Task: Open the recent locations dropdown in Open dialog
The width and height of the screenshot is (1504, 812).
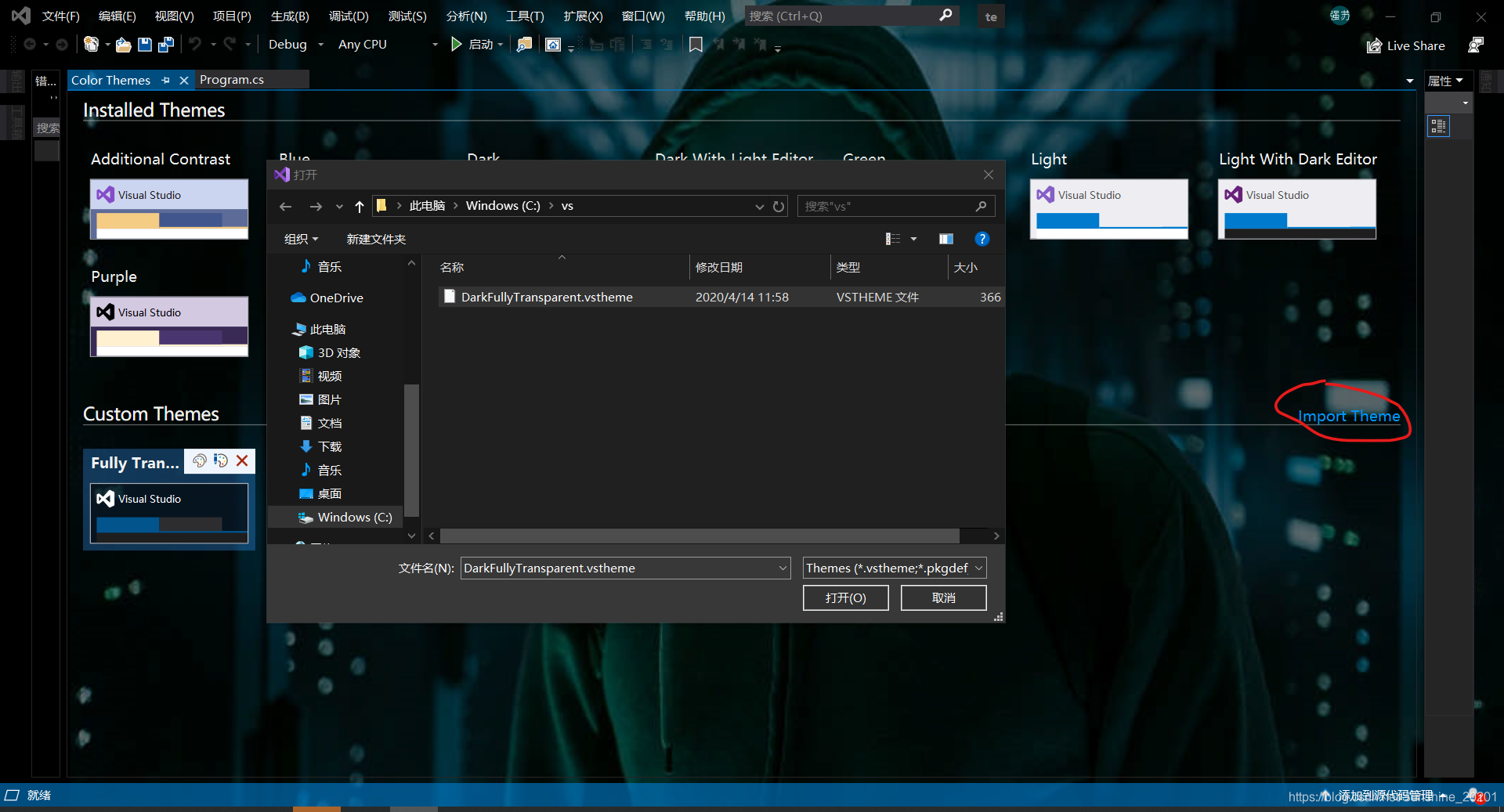Action: pyautogui.click(x=339, y=207)
